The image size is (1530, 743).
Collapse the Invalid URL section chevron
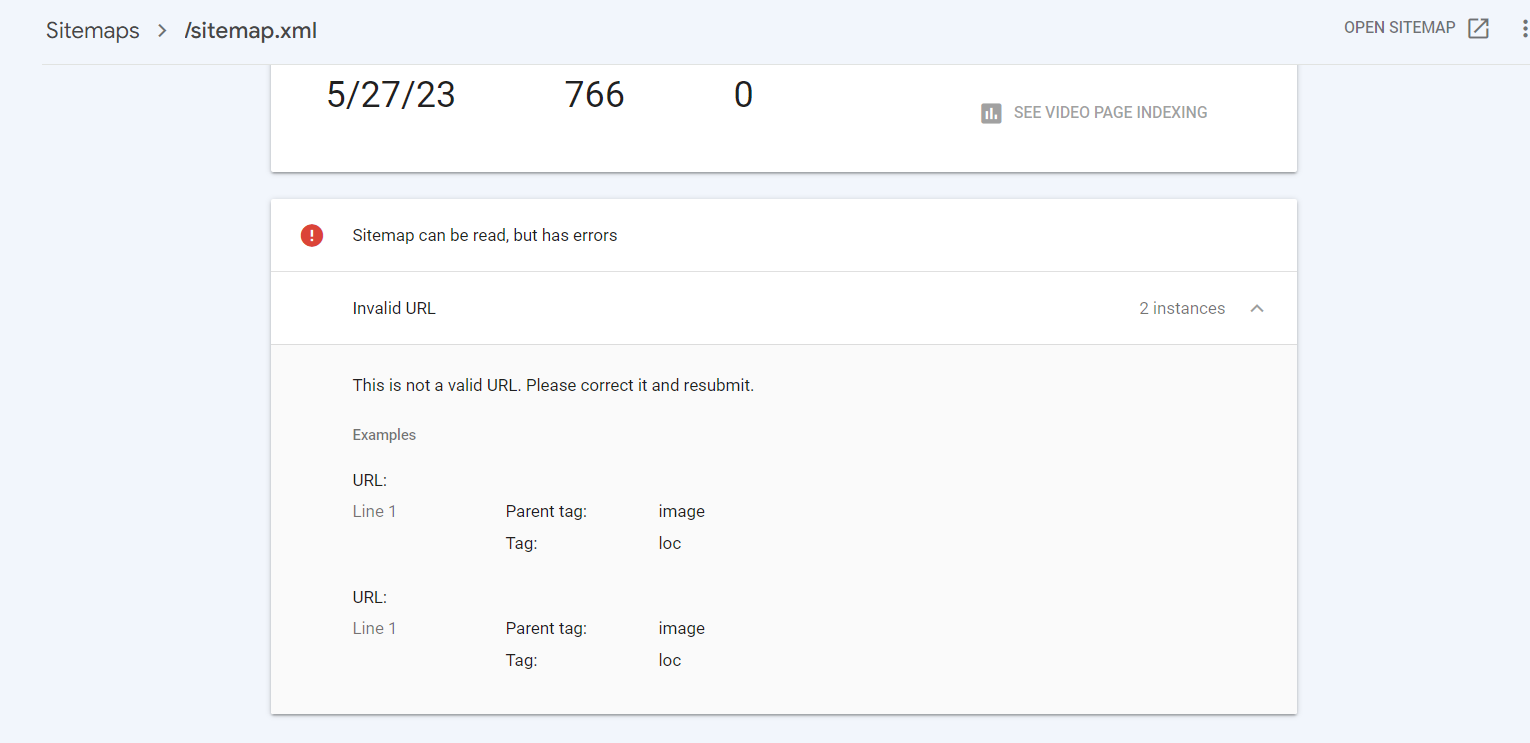pos(1257,308)
